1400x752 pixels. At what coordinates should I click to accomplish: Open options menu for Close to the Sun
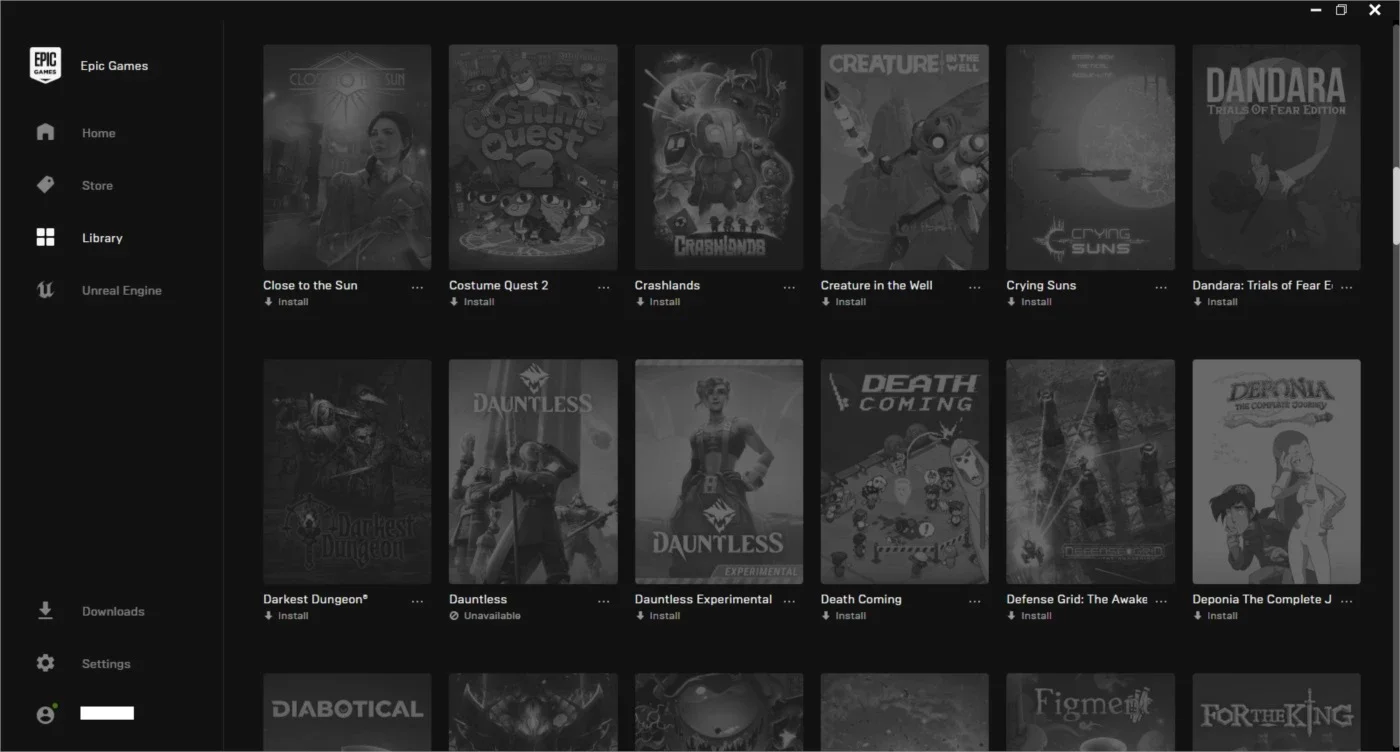point(417,287)
